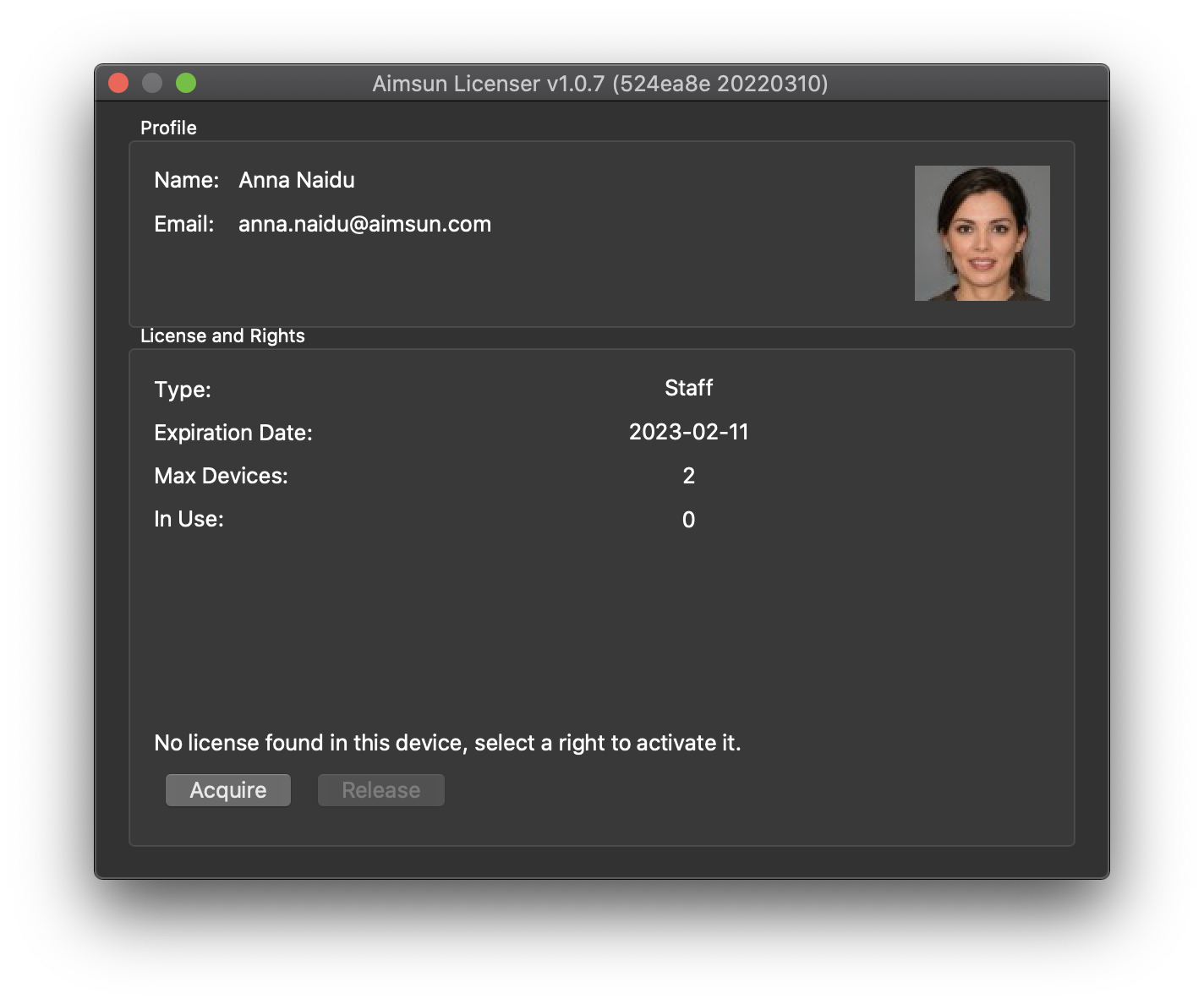Click the license type value Staff
Screen dimensions: 1204x1004
pyautogui.click(x=689, y=388)
